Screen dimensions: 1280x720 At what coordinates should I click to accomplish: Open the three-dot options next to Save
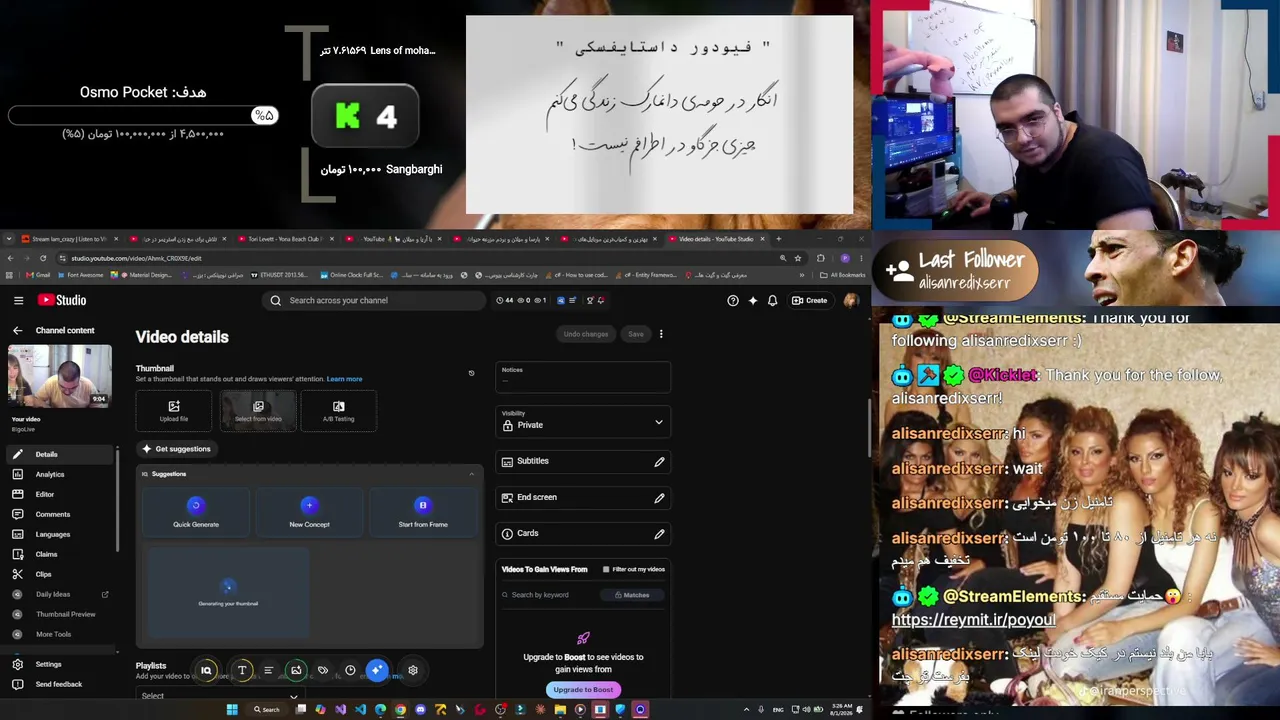pyautogui.click(x=661, y=334)
